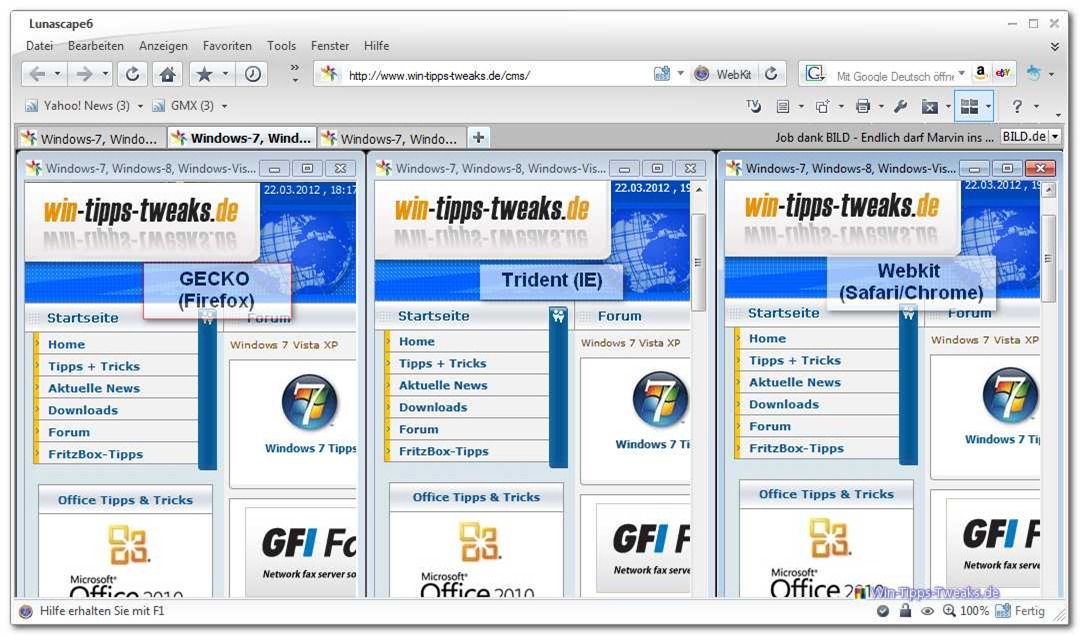
Task: Click the new window icon with plus
Action: pos(822,106)
